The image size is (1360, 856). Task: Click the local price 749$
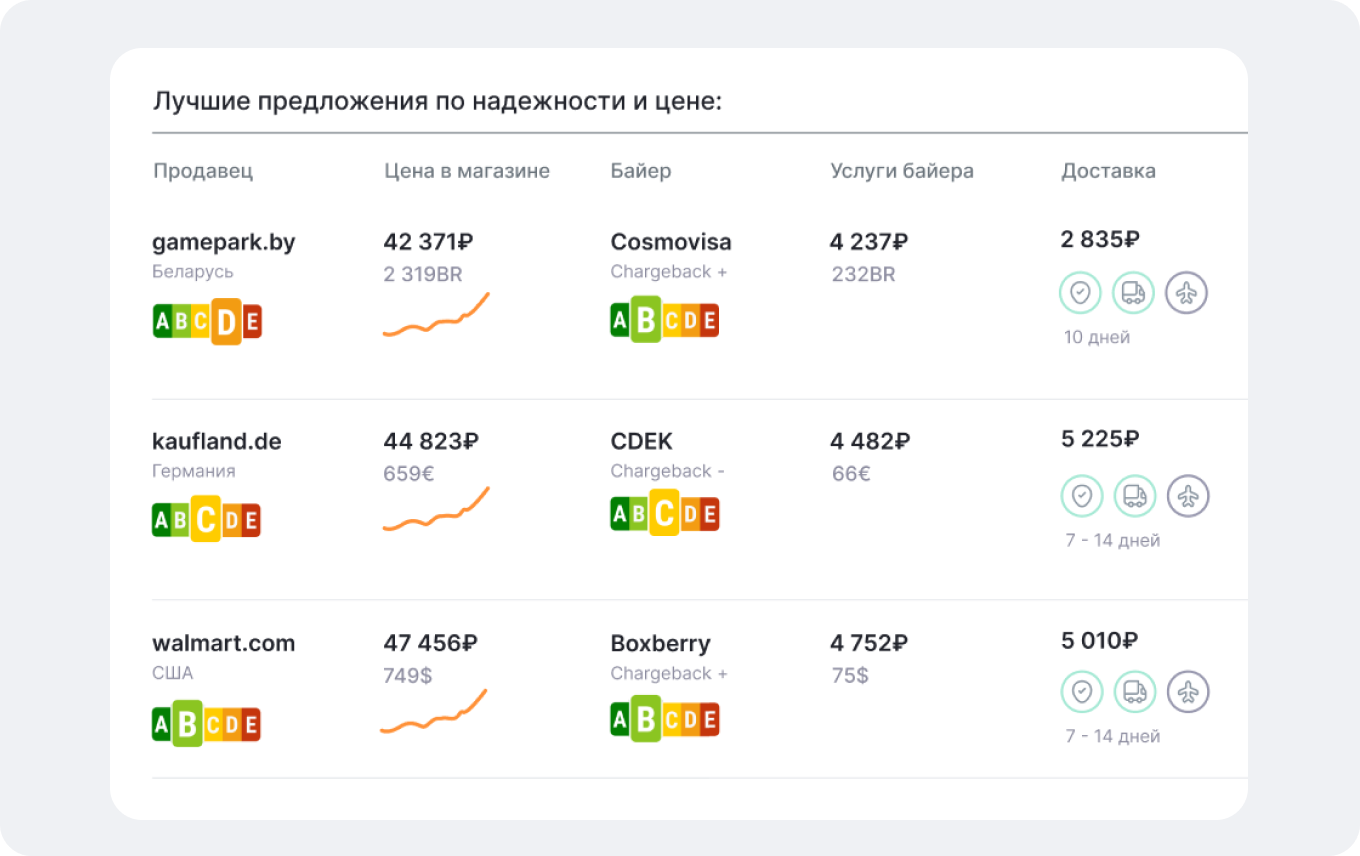[408, 675]
